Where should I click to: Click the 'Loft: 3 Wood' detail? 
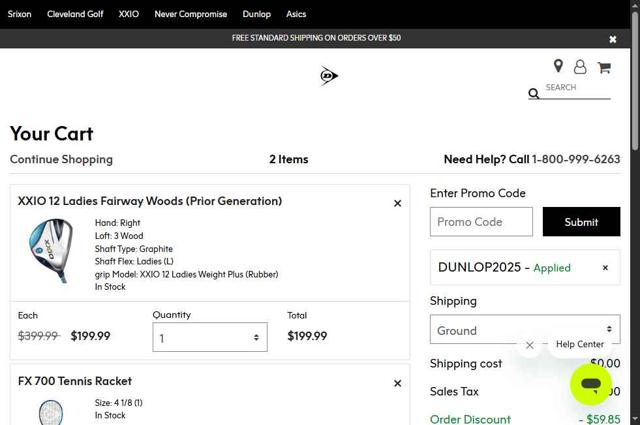[119, 236]
